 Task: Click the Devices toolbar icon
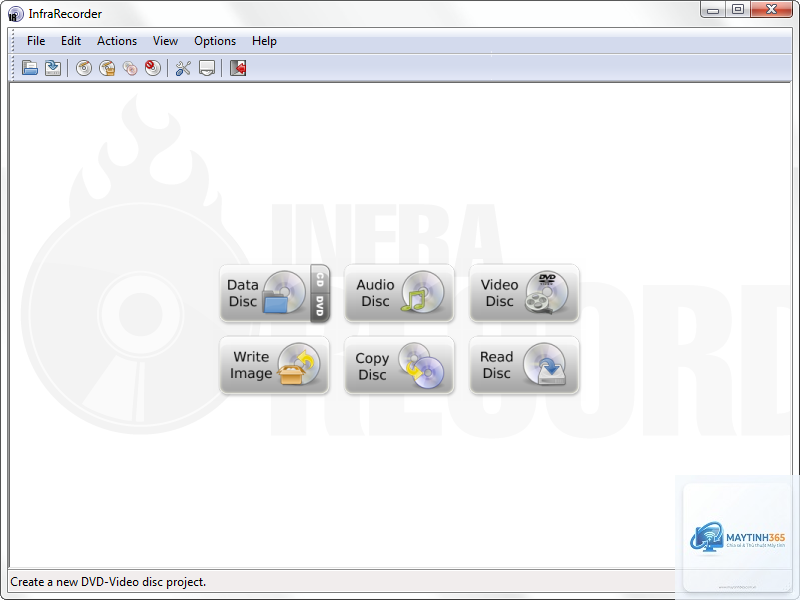(x=207, y=68)
